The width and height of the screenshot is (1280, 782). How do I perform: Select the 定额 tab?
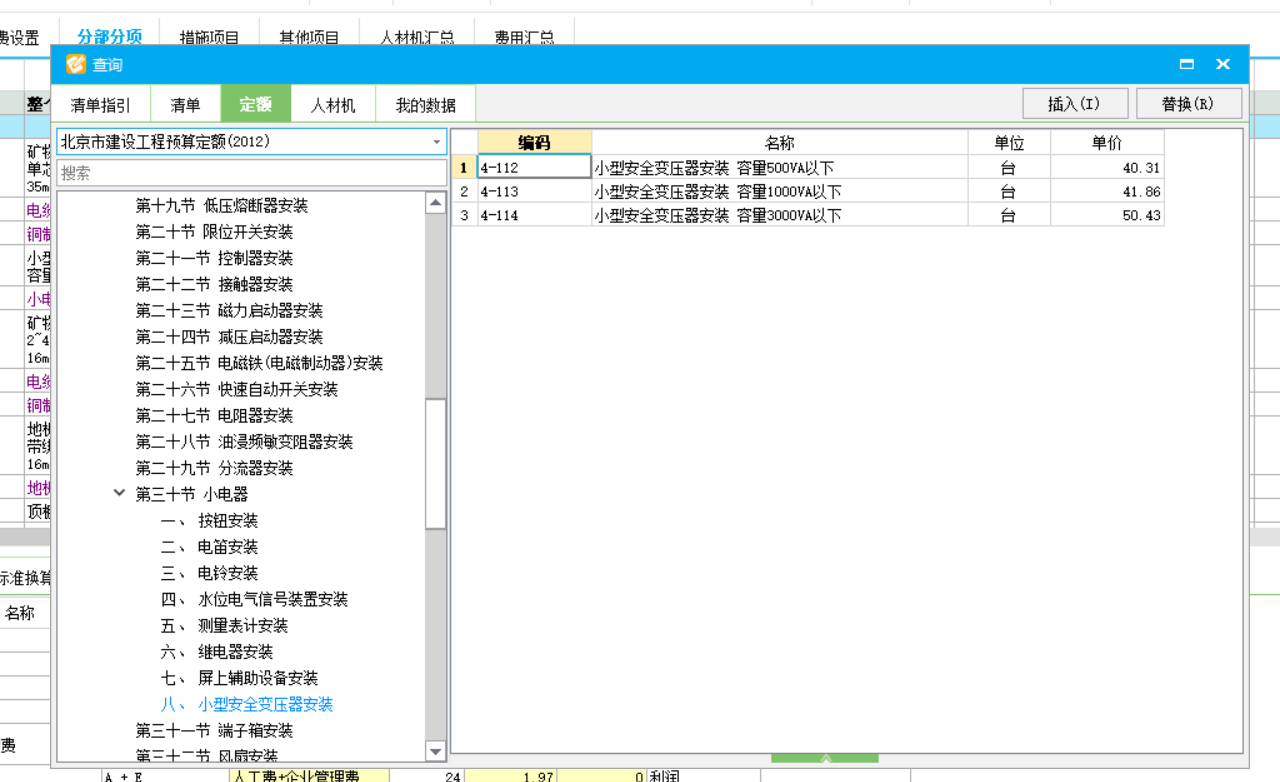(256, 105)
